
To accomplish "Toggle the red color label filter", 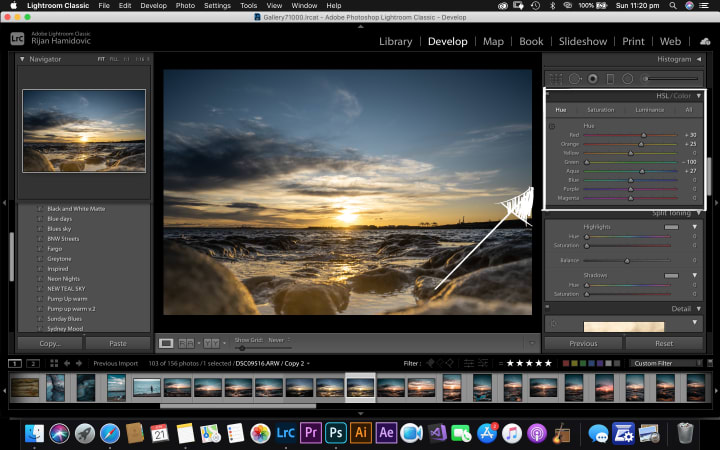I will tap(566, 363).
